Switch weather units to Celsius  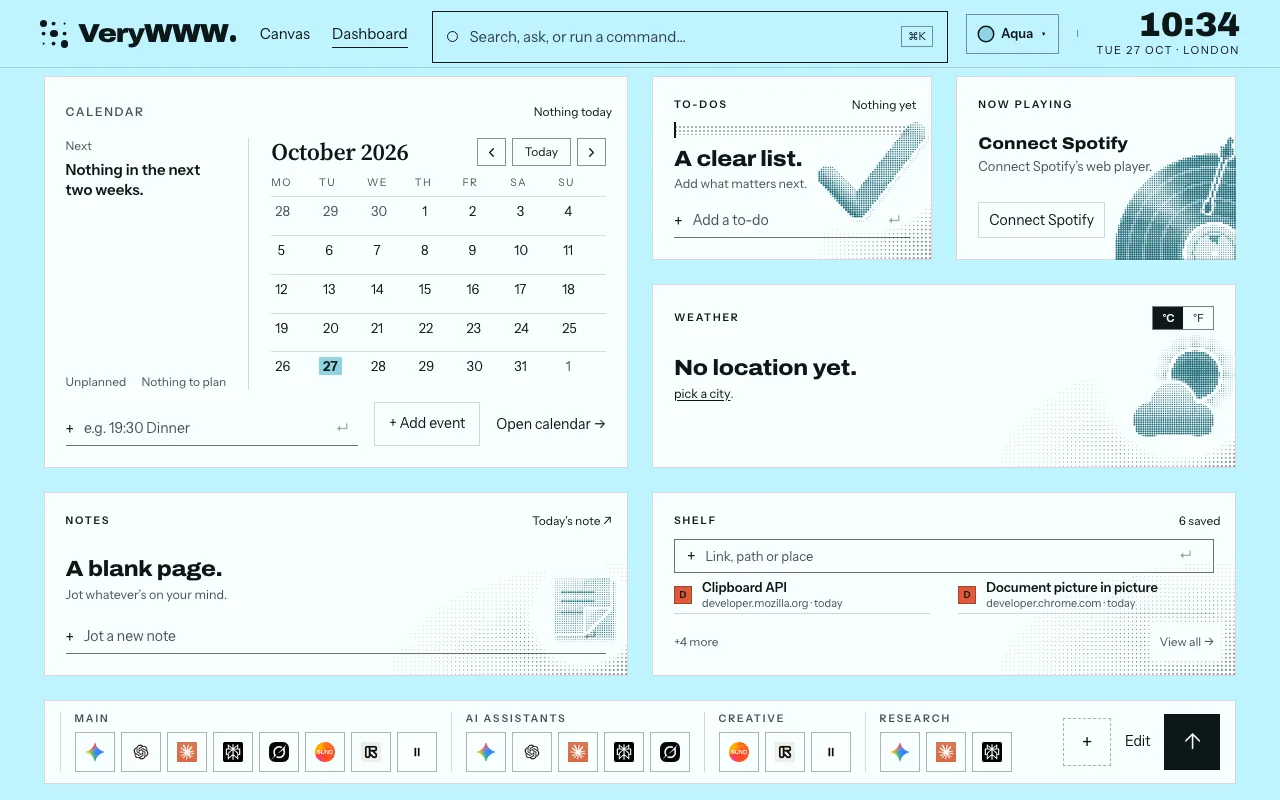pos(1168,318)
